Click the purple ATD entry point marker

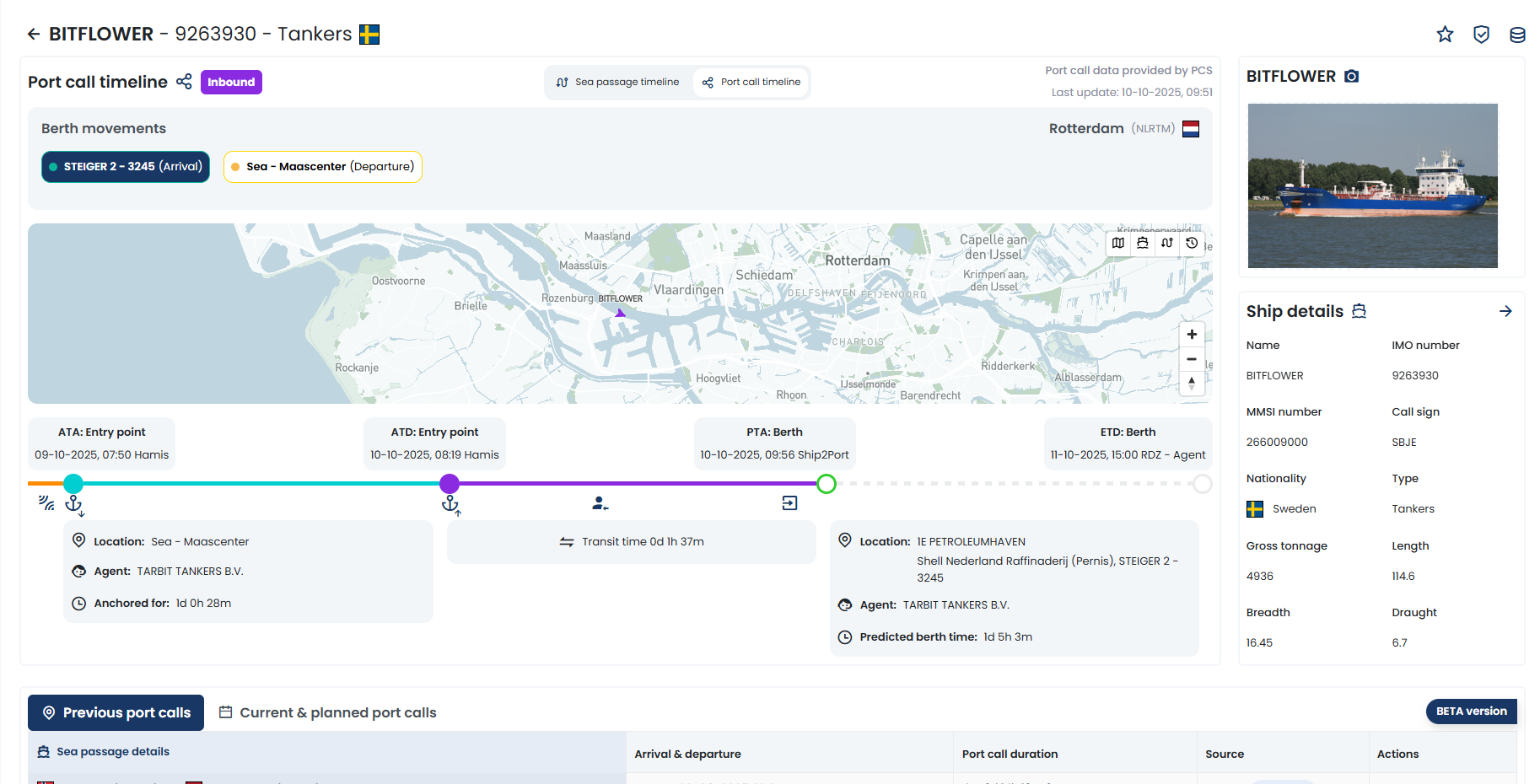(450, 484)
